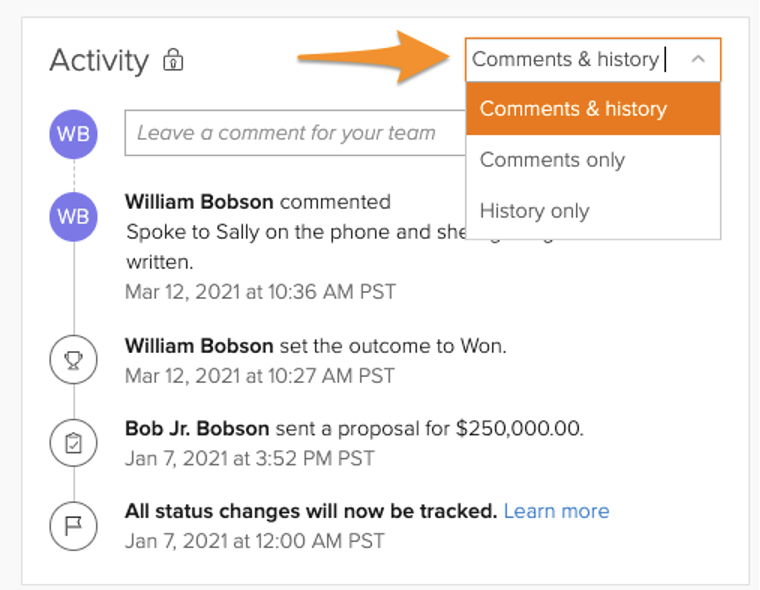Click the Activity heading
Screen dimensions: 760x590
click(x=99, y=60)
